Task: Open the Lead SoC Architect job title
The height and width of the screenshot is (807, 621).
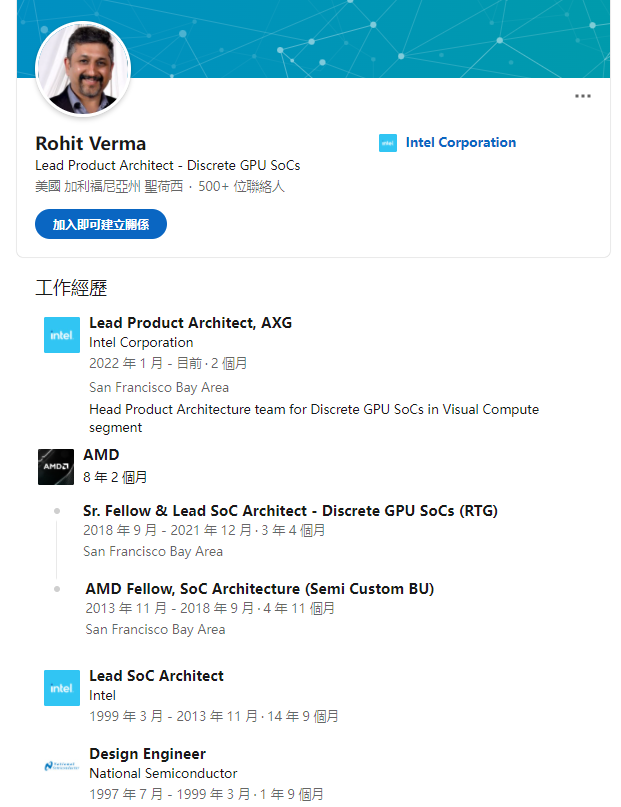Action: click(x=156, y=676)
